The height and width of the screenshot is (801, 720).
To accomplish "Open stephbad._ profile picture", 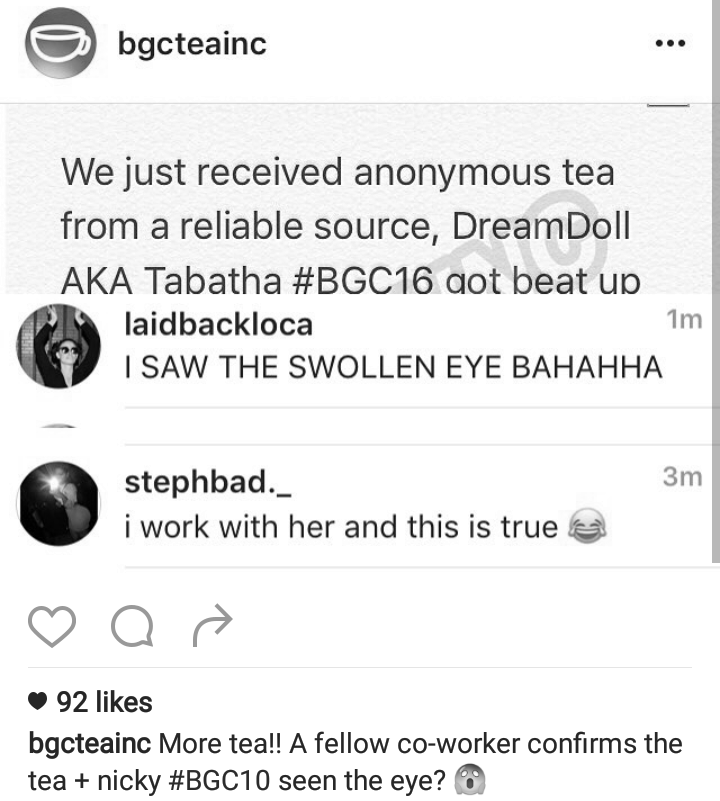I will click(59, 504).
